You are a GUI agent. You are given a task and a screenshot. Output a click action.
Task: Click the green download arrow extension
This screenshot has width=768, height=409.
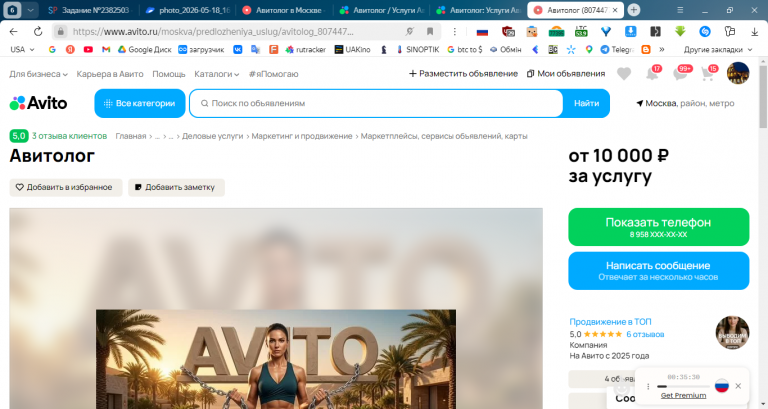tap(680, 32)
